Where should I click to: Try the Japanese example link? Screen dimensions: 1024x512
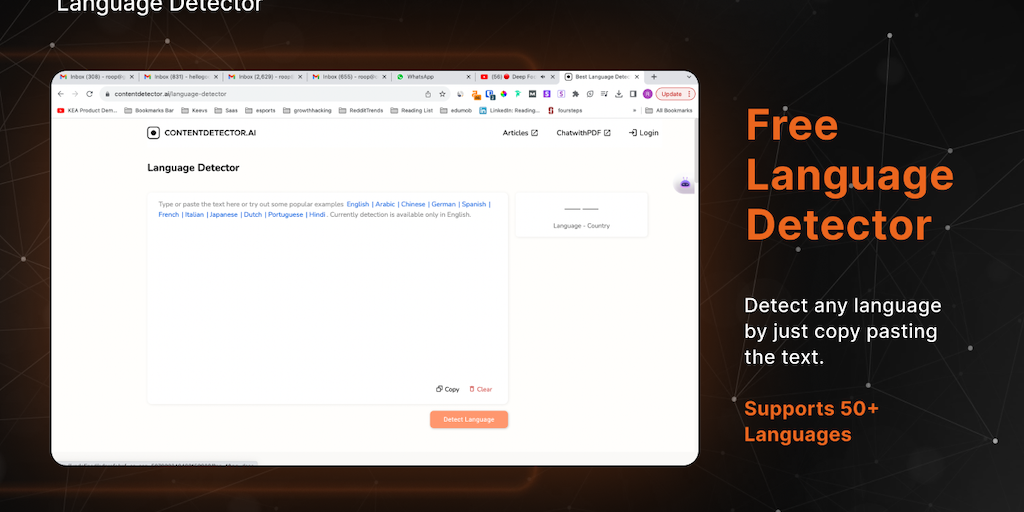pyautogui.click(x=223, y=215)
